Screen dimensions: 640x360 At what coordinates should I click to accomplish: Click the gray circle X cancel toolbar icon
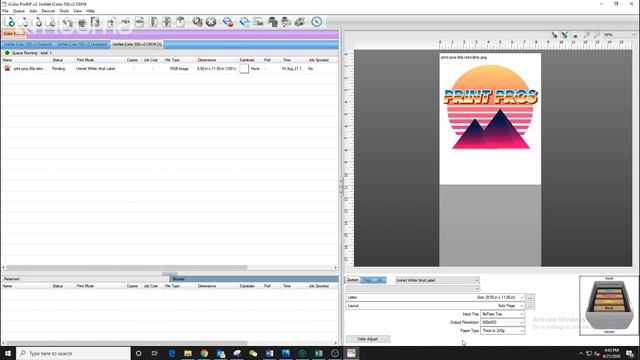point(211,22)
